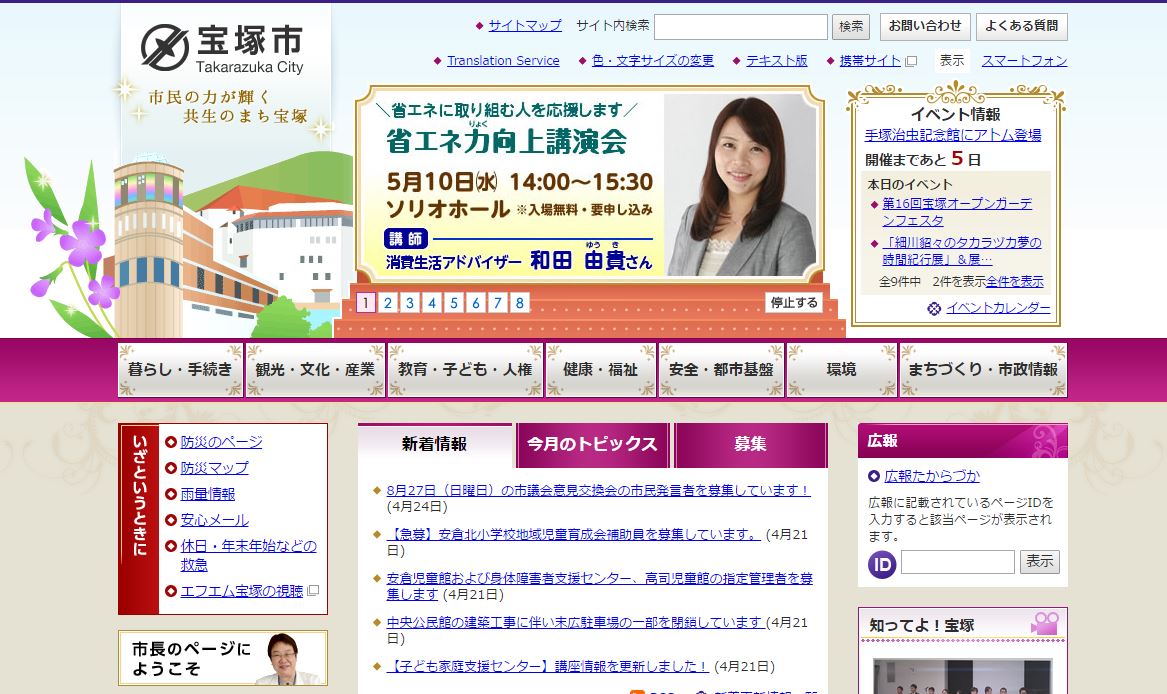Click the 広報たからづか bullet icon
1167x694 pixels.
[x=874, y=476]
